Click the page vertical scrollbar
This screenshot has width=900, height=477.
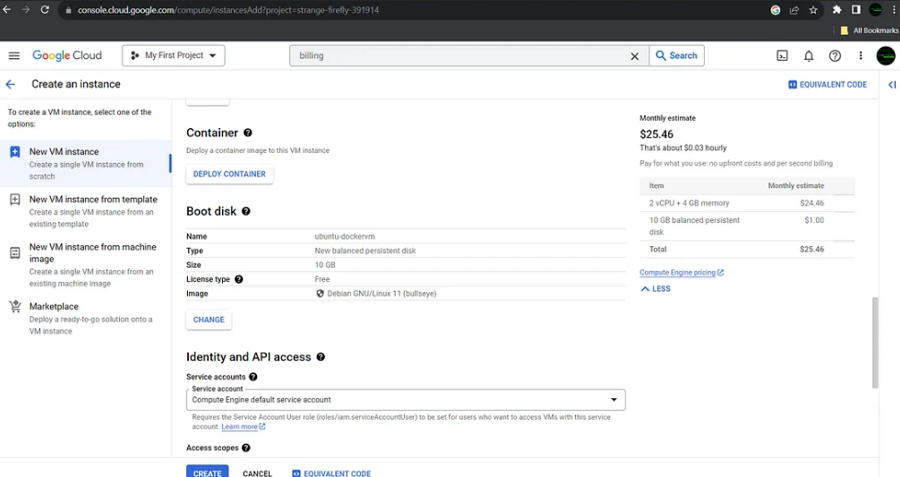click(875, 343)
